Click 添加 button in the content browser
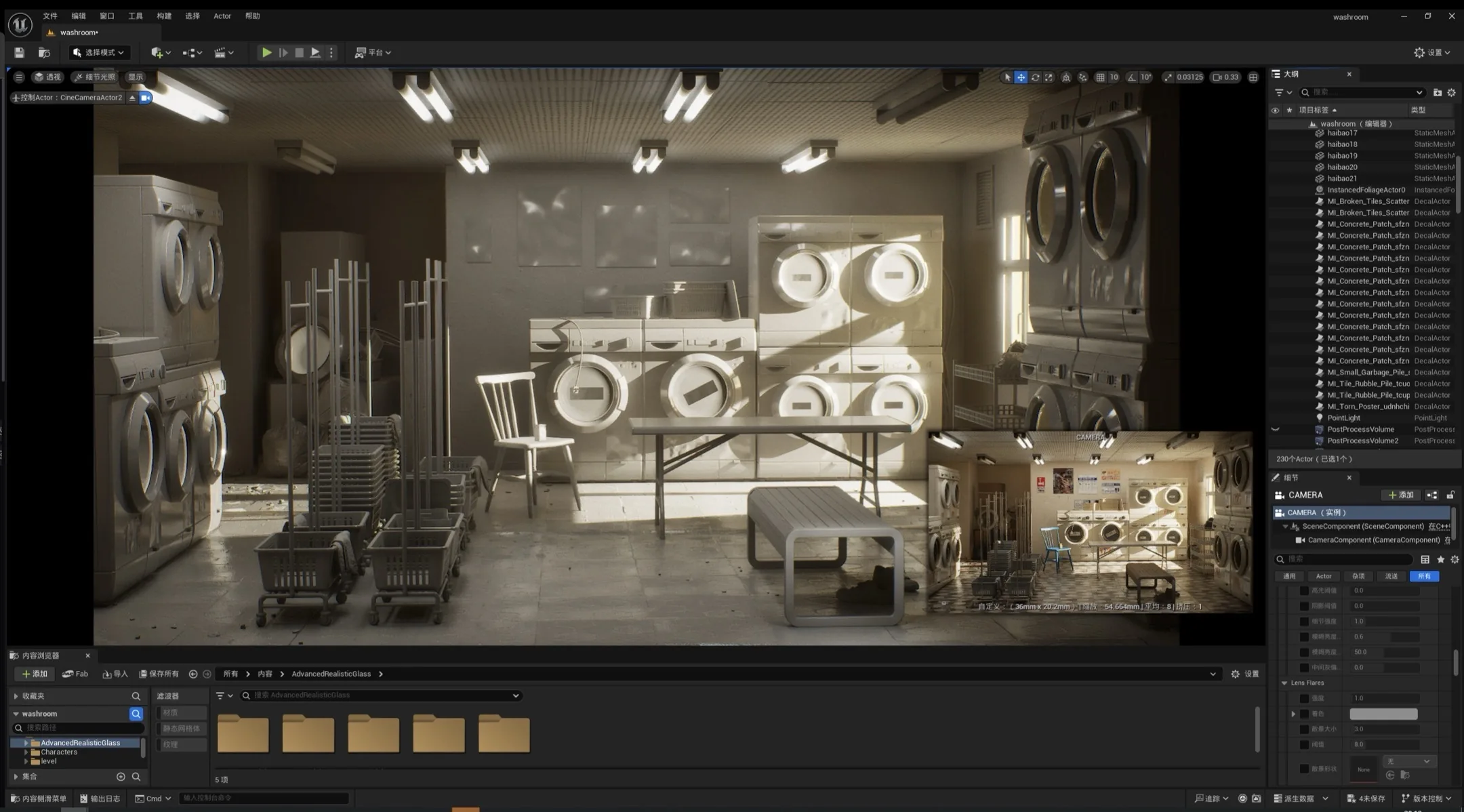The width and height of the screenshot is (1464, 812). tap(34, 674)
